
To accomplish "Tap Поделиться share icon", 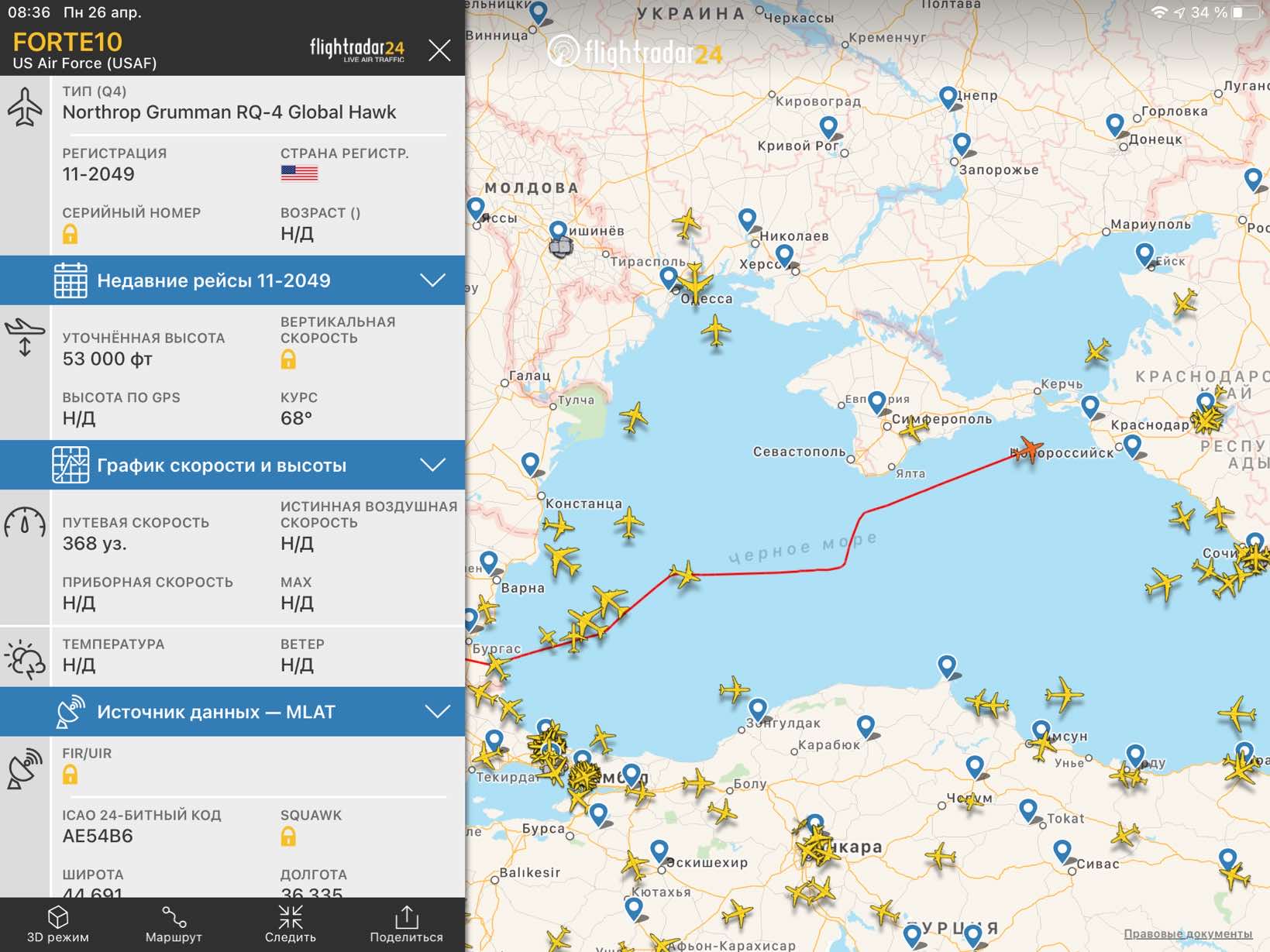I will (x=406, y=924).
